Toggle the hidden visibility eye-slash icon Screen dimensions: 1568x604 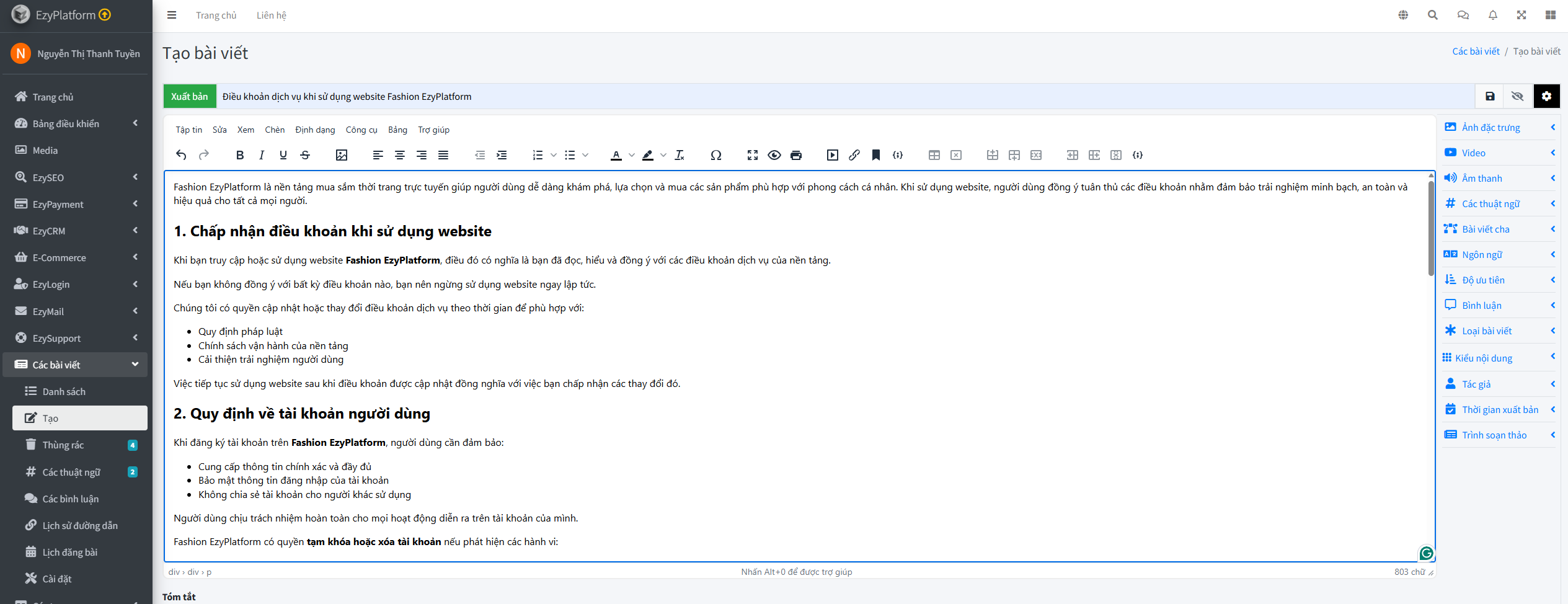point(1517,96)
